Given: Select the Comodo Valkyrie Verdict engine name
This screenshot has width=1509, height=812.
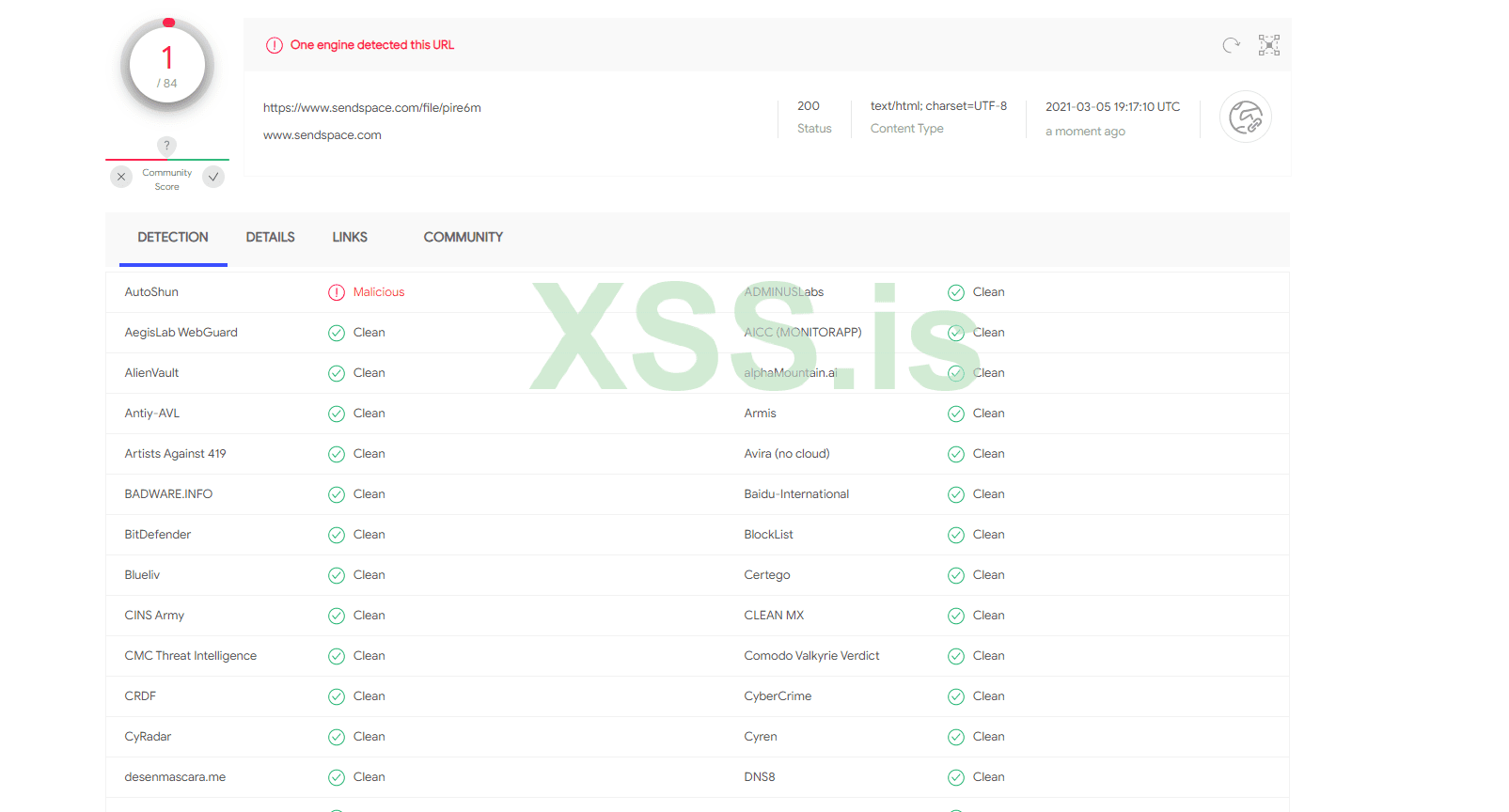Looking at the screenshot, I should pos(812,656).
